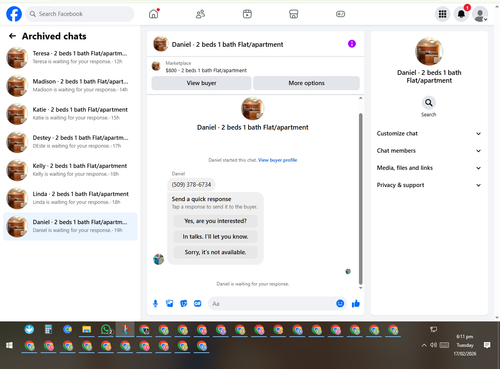This screenshot has width=500, height=369.
Task: Click View buyer button
Action: (x=201, y=83)
